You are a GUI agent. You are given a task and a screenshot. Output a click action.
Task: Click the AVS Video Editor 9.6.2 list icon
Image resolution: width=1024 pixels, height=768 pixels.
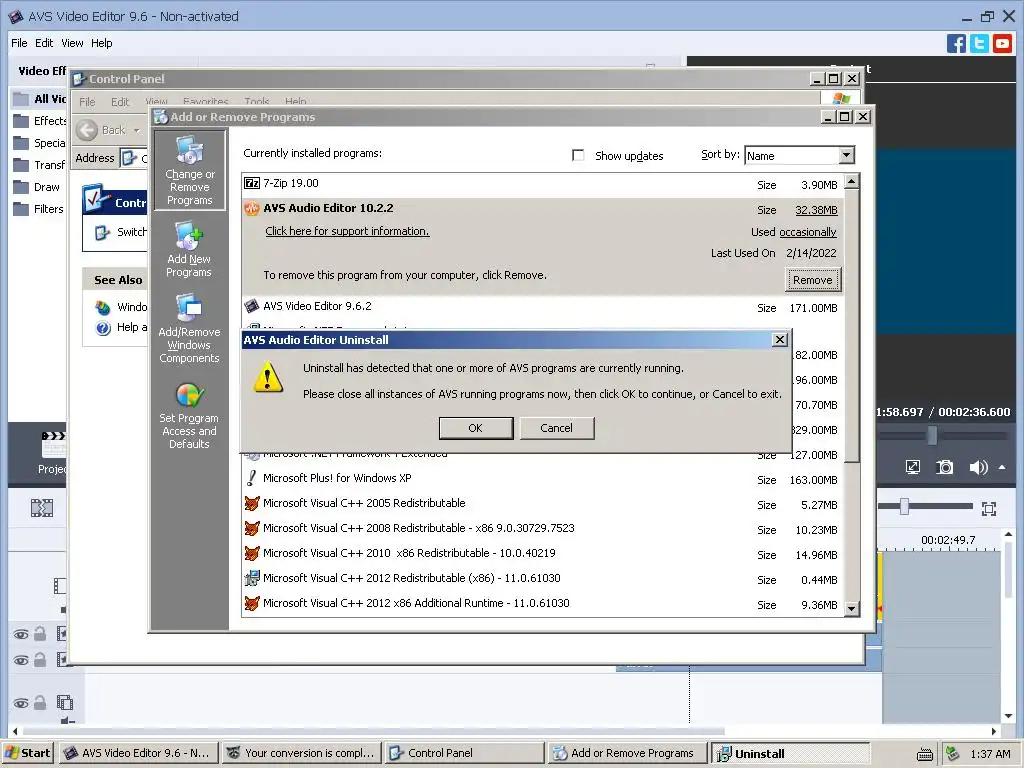coord(251,306)
